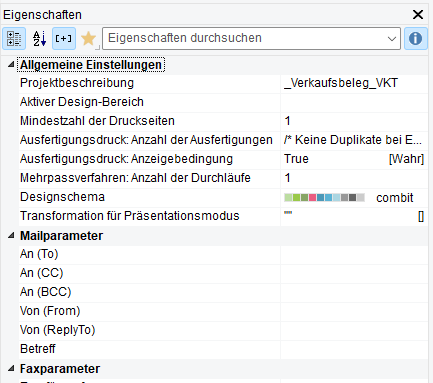Edit the Mindestzahl der Druckseiten value 1
Image resolution: width=433 pixels, height=383 pixels.
[x=354, y=121]
